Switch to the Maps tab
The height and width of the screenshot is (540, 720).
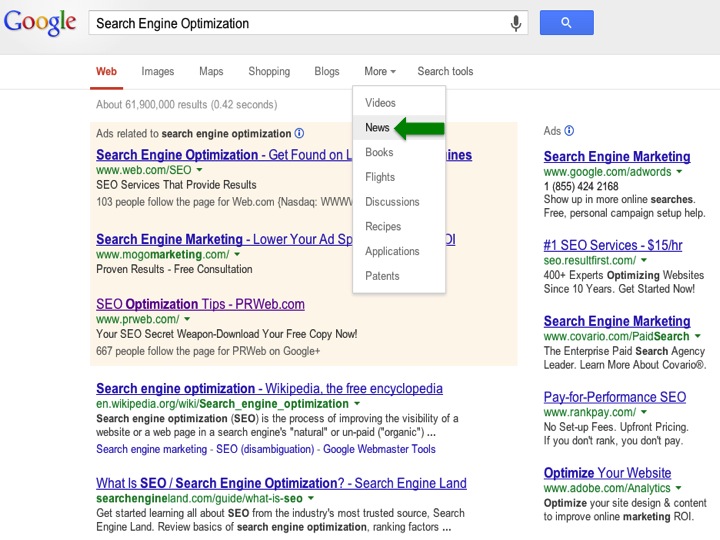211,72
